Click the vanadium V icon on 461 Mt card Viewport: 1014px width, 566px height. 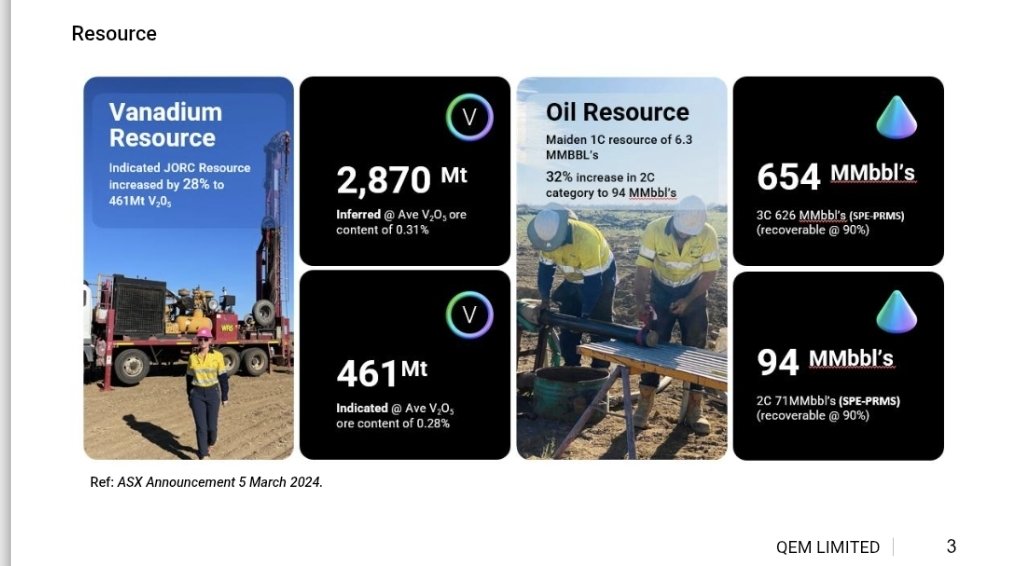coord(469,314)
